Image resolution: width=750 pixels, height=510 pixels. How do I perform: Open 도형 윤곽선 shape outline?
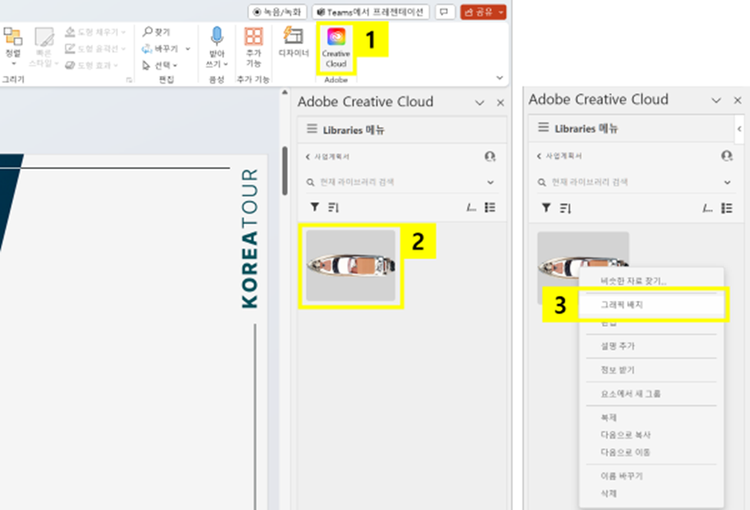(96, 49)
